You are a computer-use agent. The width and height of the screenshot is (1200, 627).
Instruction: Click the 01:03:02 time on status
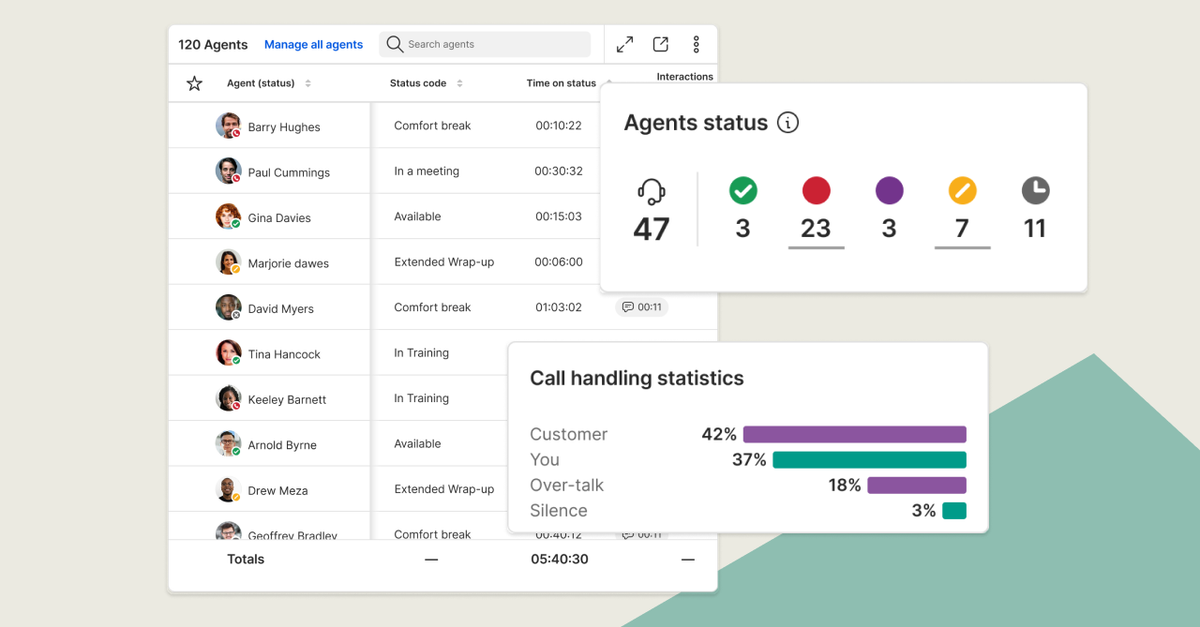coord(558,307)
